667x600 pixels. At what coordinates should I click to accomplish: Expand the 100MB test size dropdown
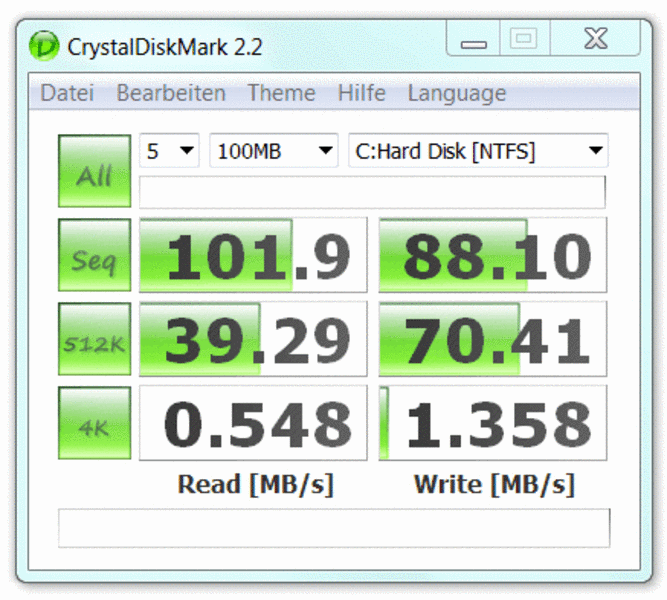pyautogui.click(x=274, y=150)
